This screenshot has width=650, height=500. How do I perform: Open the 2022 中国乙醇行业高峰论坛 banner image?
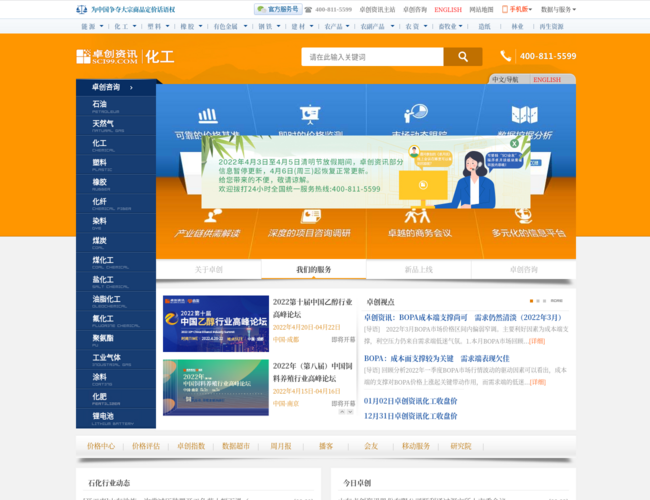[216, 324]
